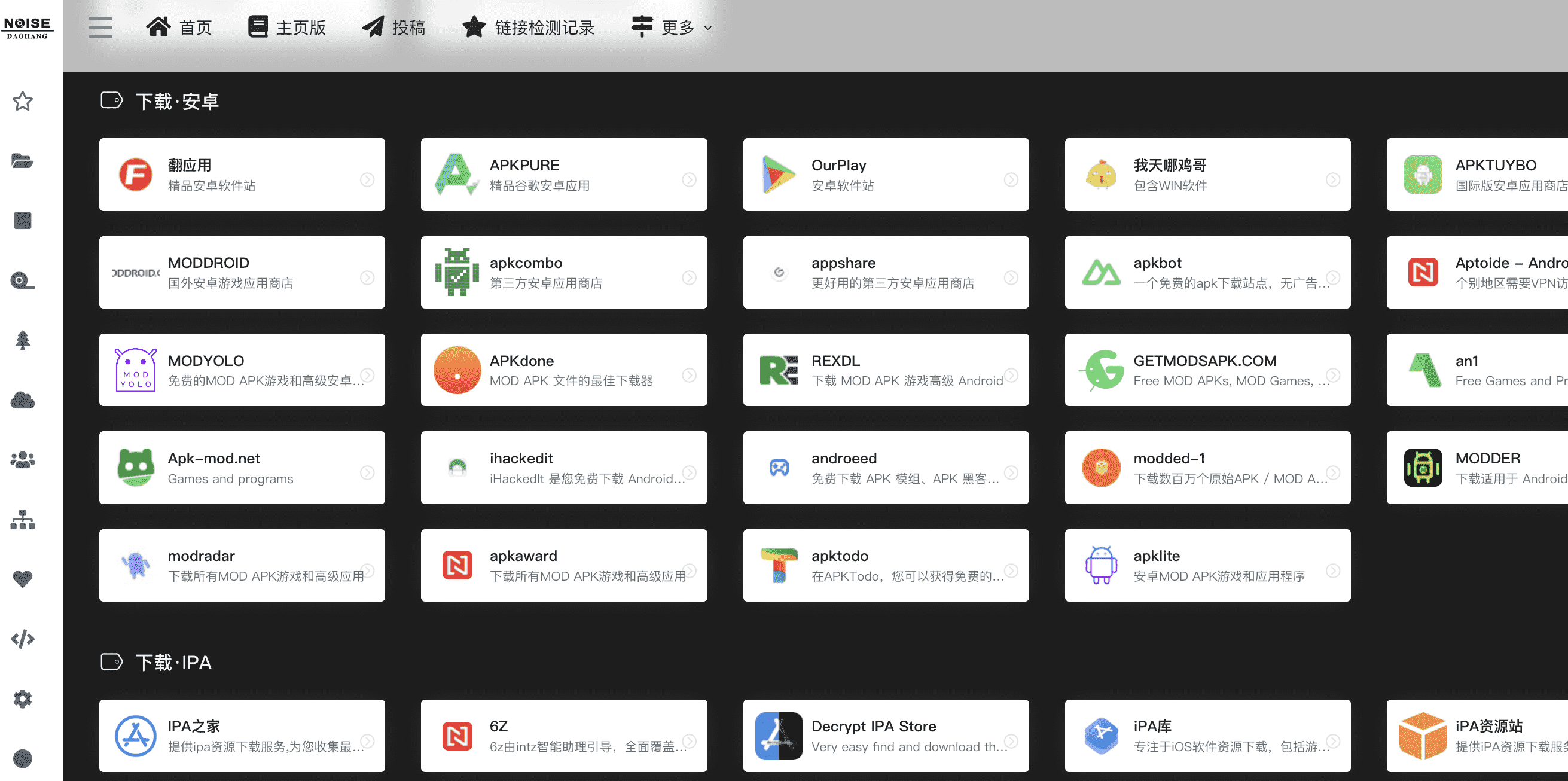This screenshot has width=1568, height=781.
Task: Click arrow button on APKdone card
Action: click(689, 375)
